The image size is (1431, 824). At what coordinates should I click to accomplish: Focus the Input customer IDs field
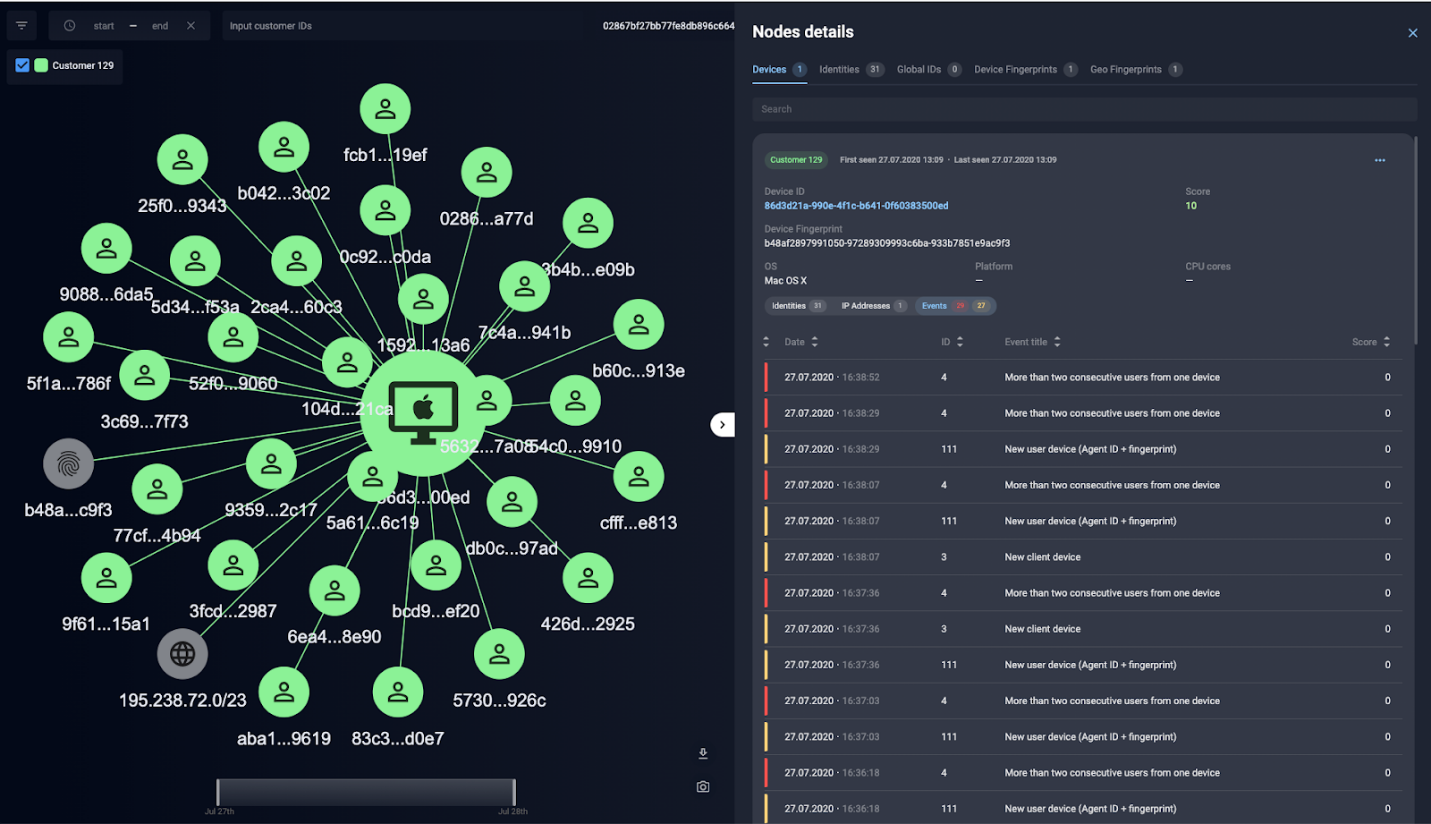coord(407,26)
